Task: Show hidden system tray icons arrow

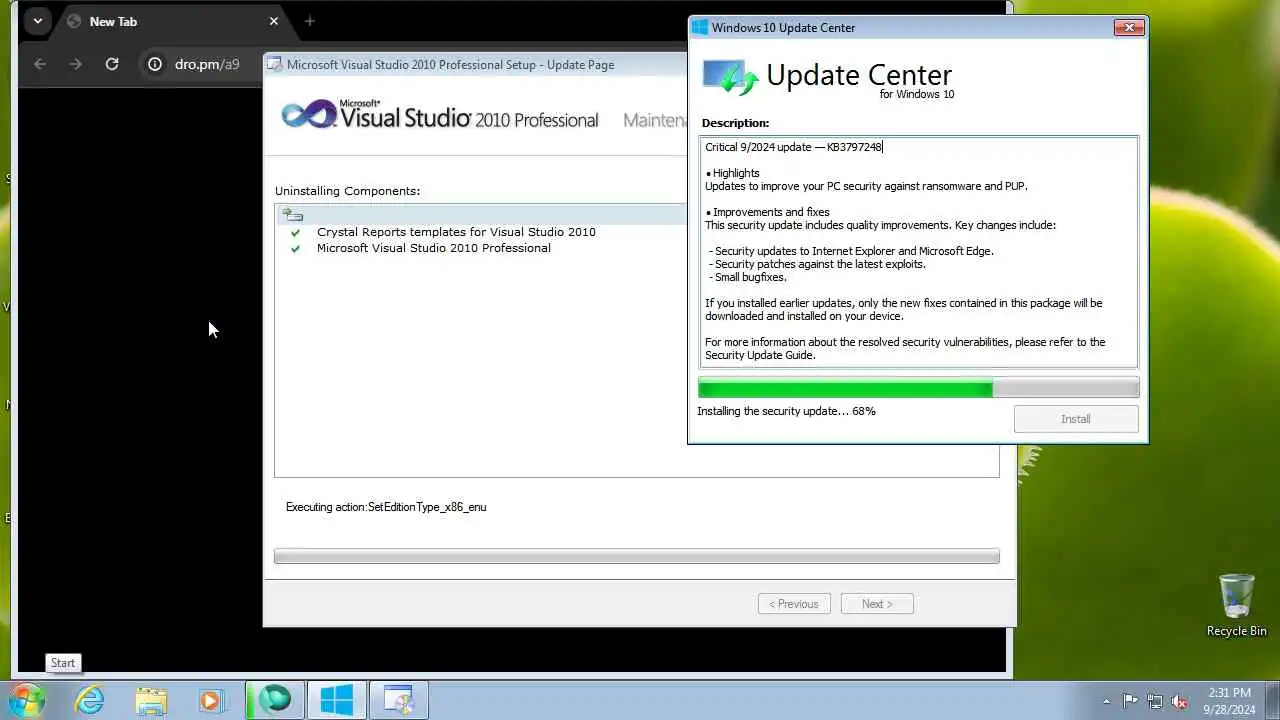Action: pos(1106,701)
